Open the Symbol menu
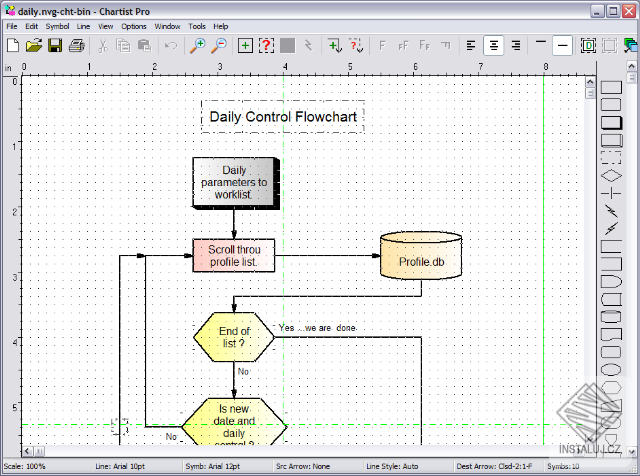640x476 pixels. (x=57, y=26)
